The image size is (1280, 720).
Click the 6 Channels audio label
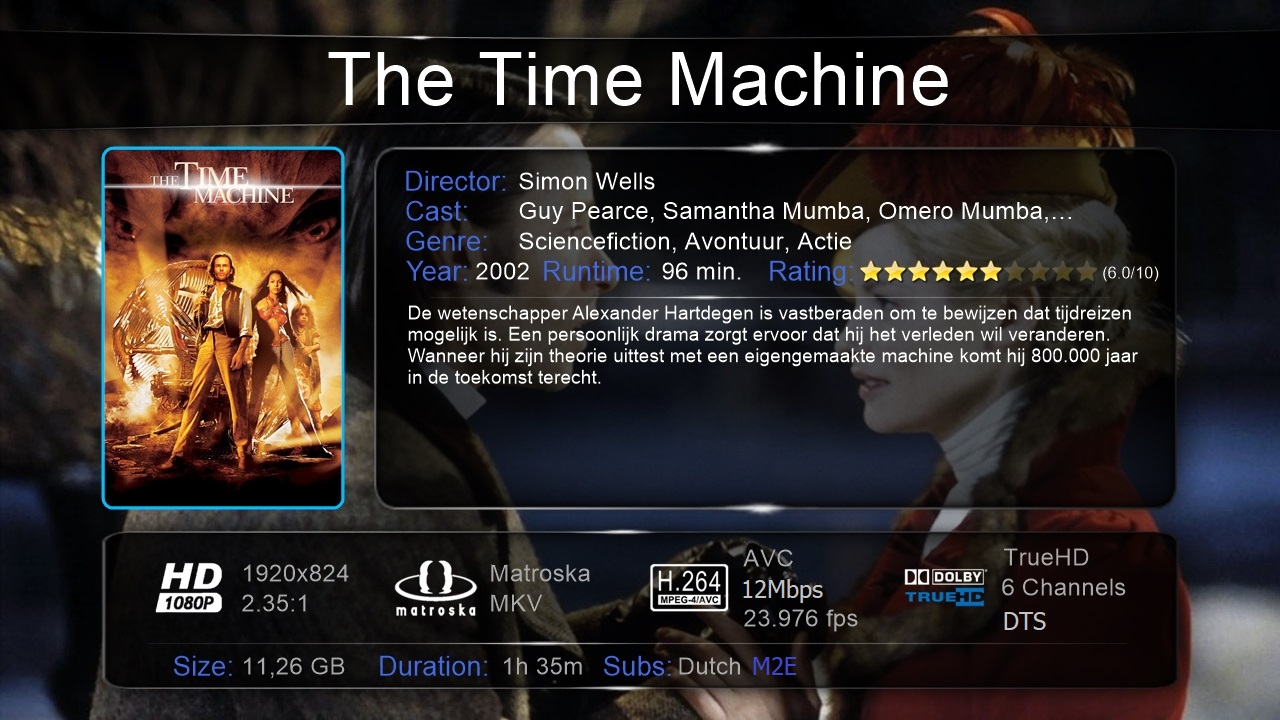[1064, 588]
